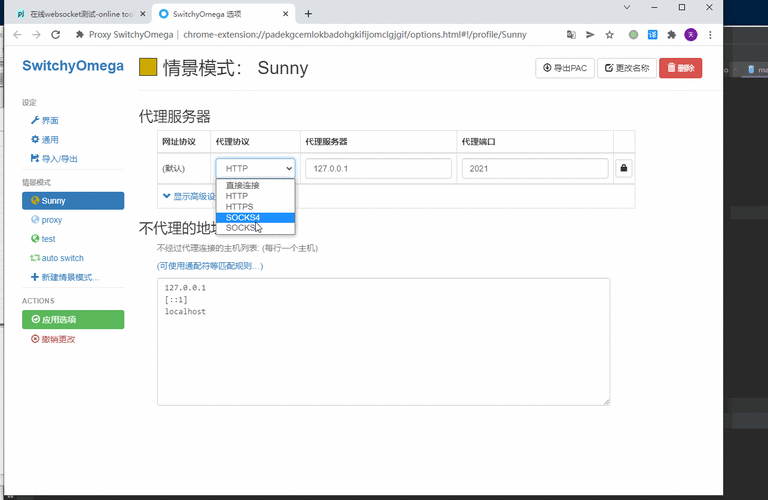Choose HTTP option in protocol list
This screenshot has height=500, width=768.
pos(255,196)
